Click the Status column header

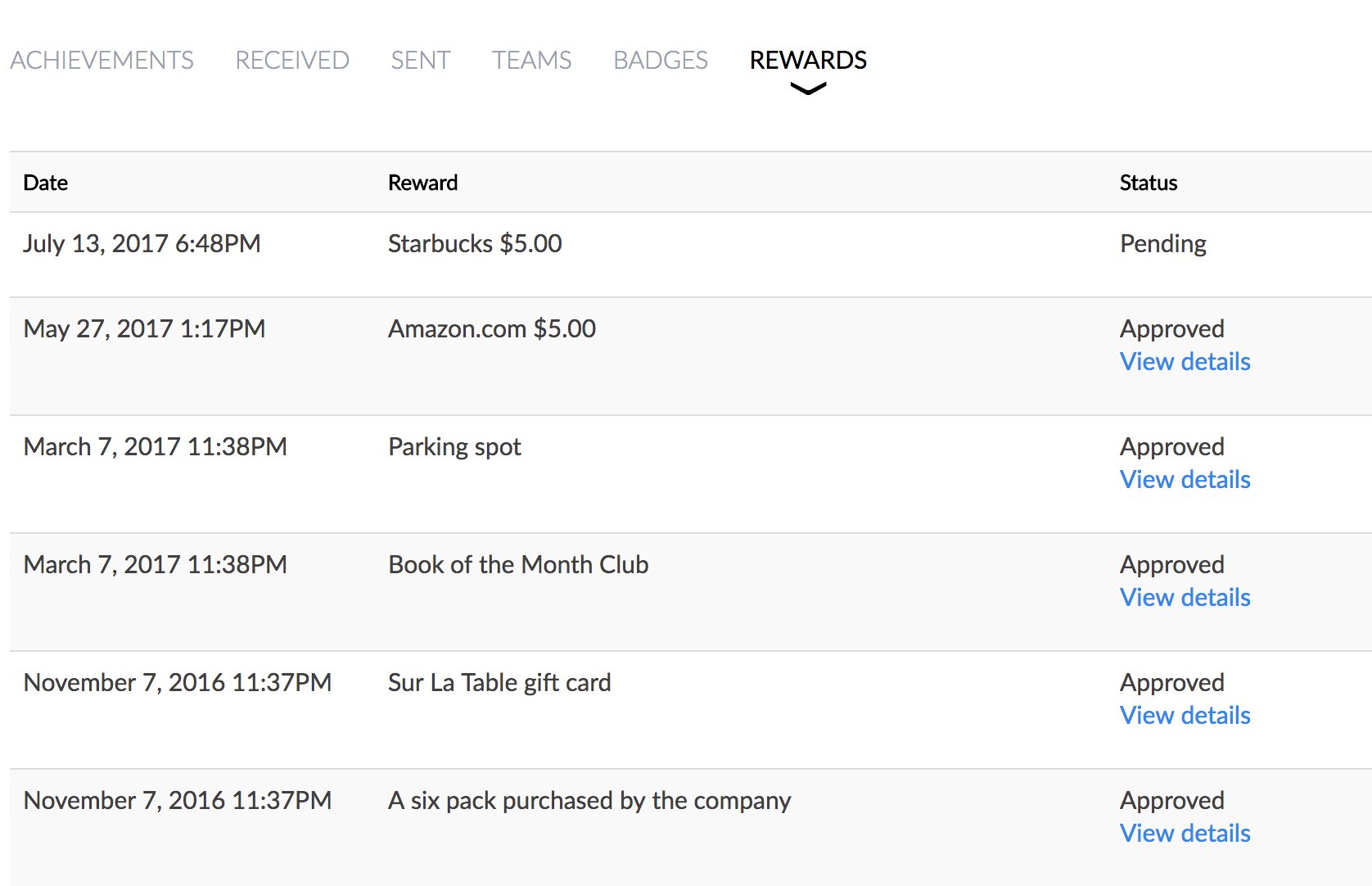[x=1148, y=183]
